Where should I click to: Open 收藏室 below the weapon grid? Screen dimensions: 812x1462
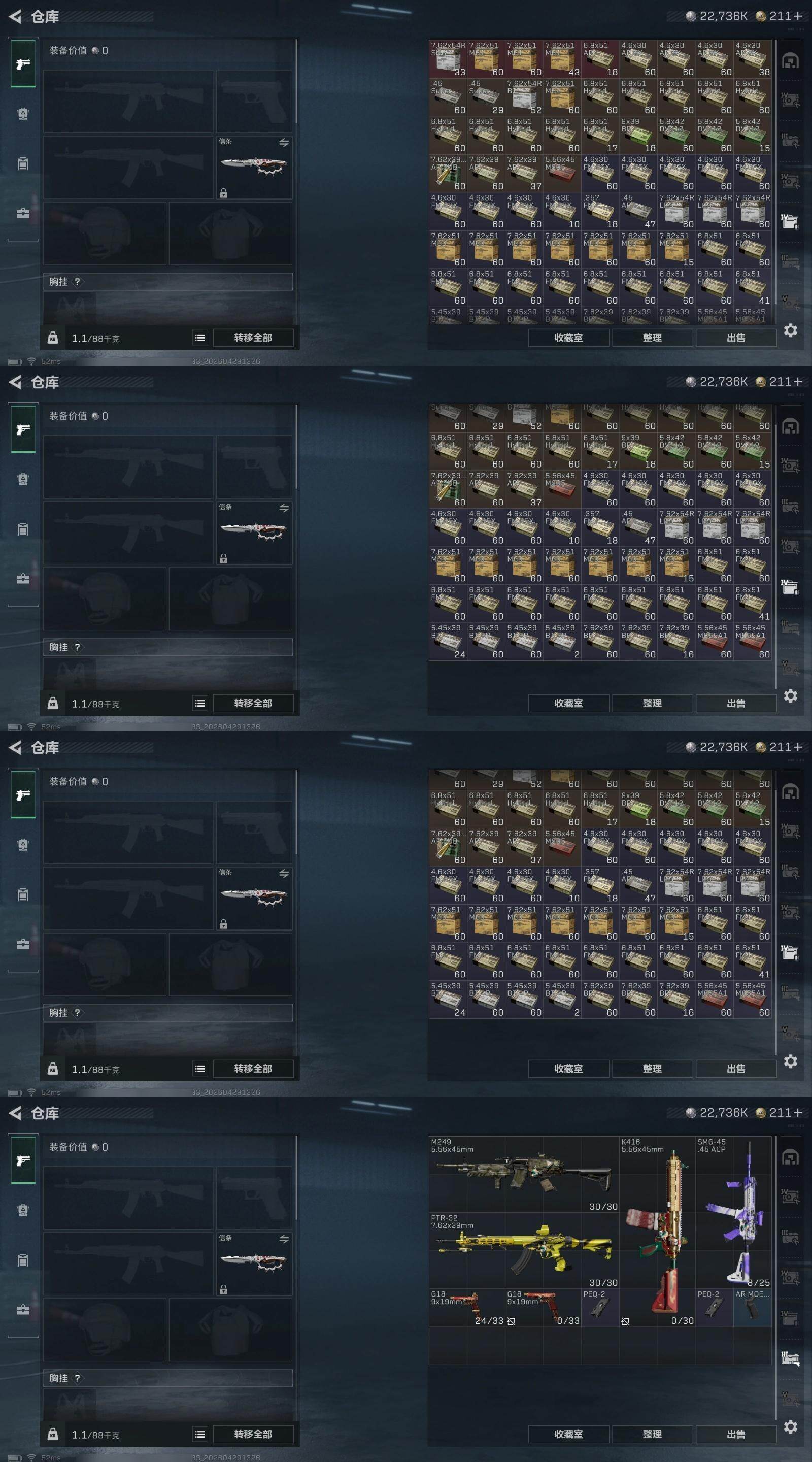[568, 1434]
